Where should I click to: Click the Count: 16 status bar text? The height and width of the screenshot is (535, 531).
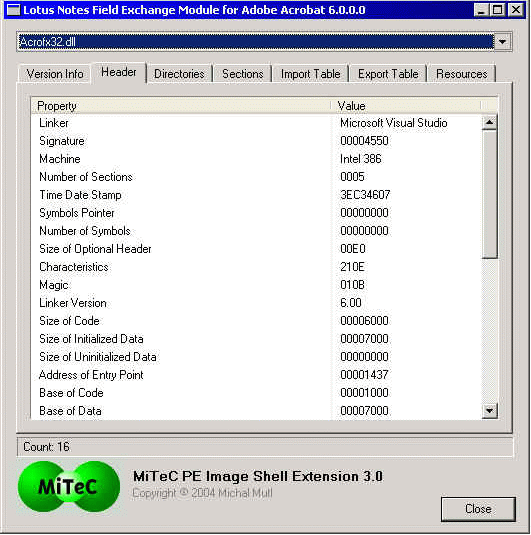(x=46, y=447)
